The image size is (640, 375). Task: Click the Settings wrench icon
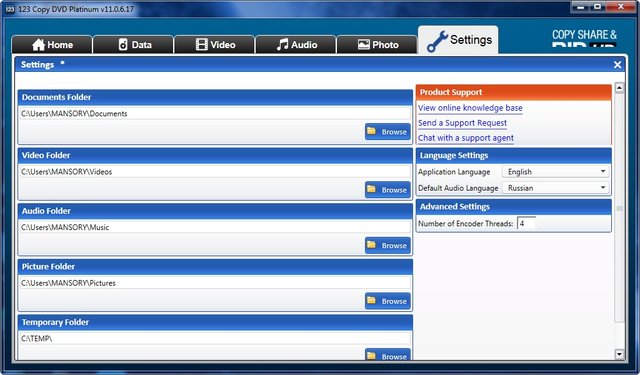pos(437,41)
